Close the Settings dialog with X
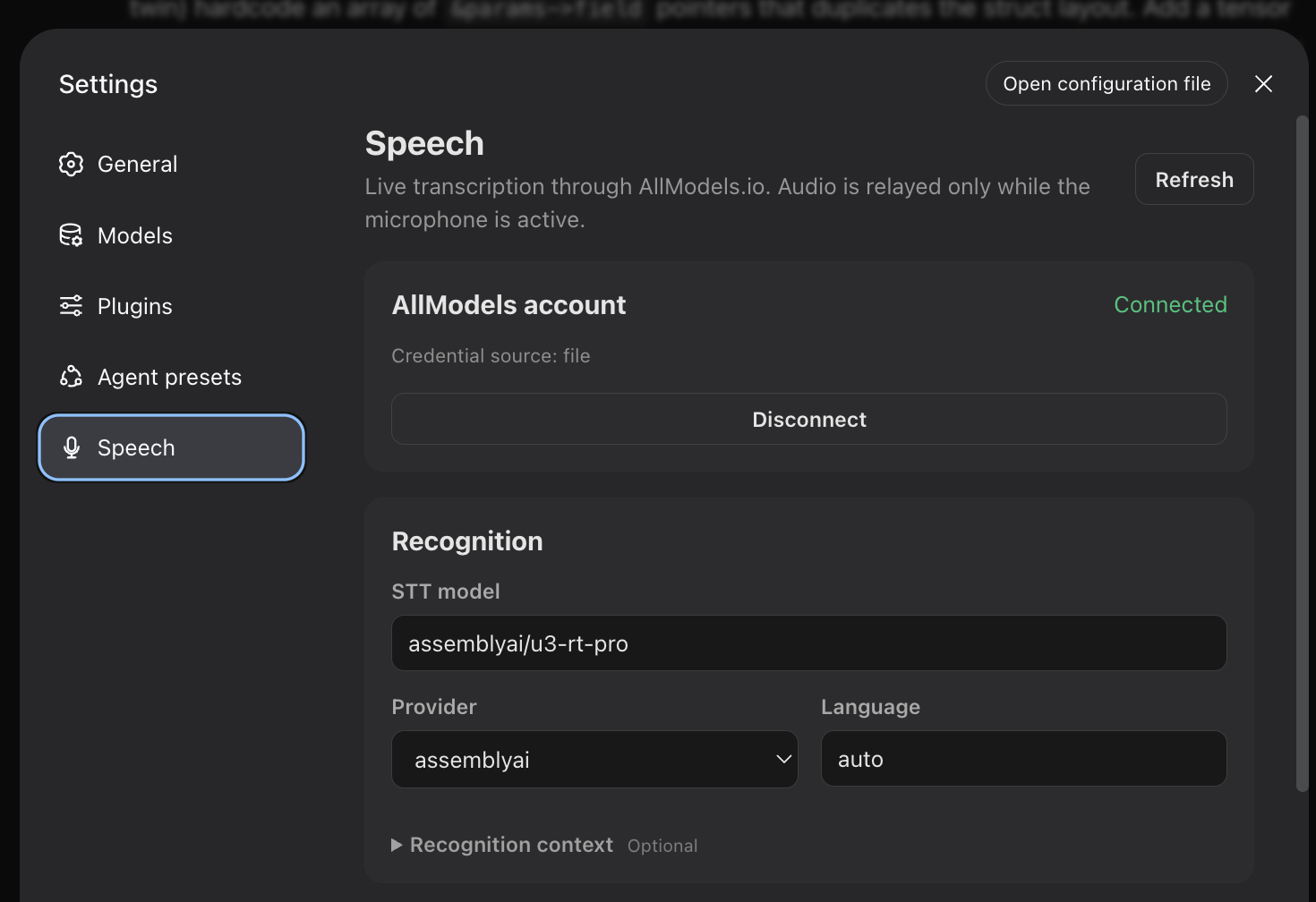This screenshot has height=902, width=1316. tap(1263, 83)
